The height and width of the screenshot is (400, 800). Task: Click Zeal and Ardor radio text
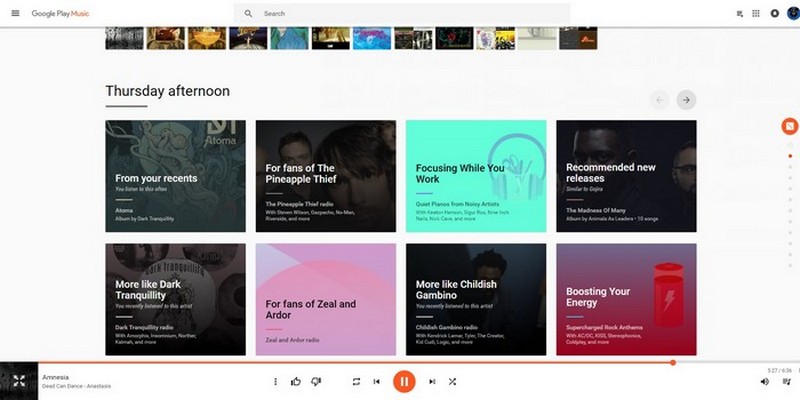pyautogui.click(x=292, y=340)
